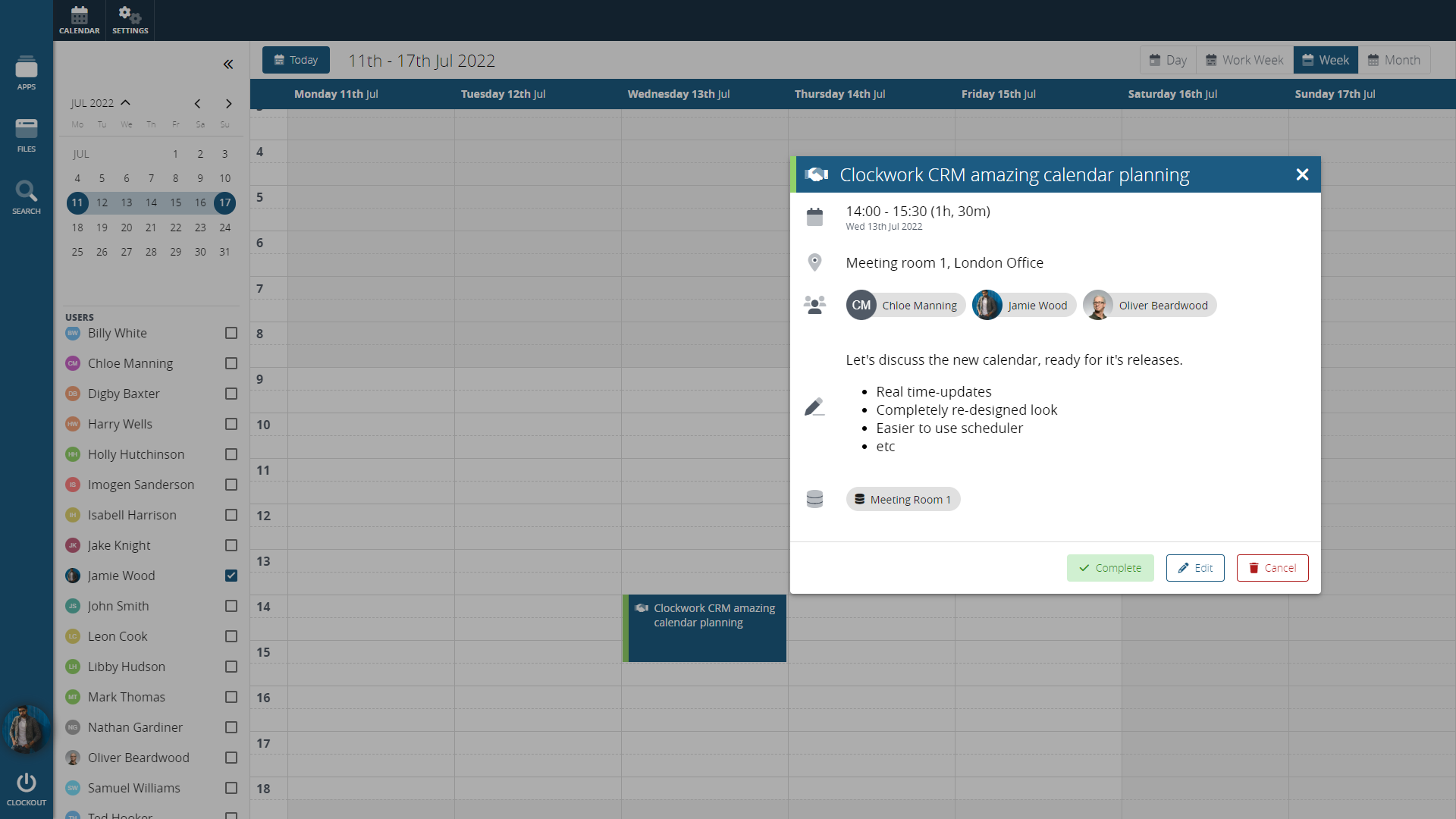Go to previous month in mini calendar

(x=197, y=104)
